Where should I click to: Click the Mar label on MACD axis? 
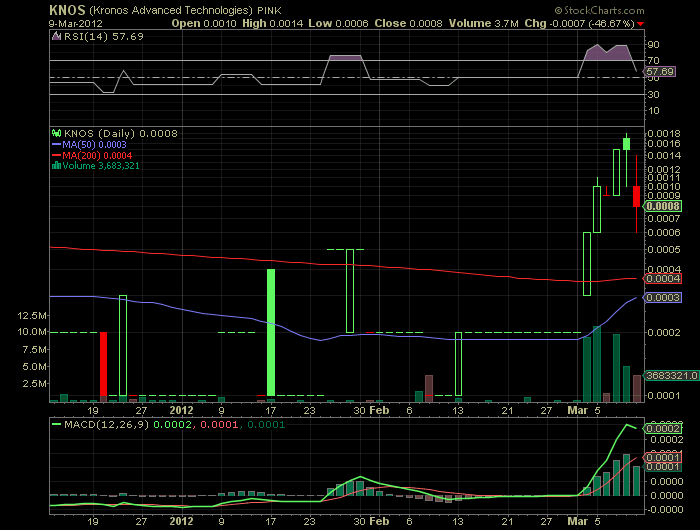click(578, 521)
